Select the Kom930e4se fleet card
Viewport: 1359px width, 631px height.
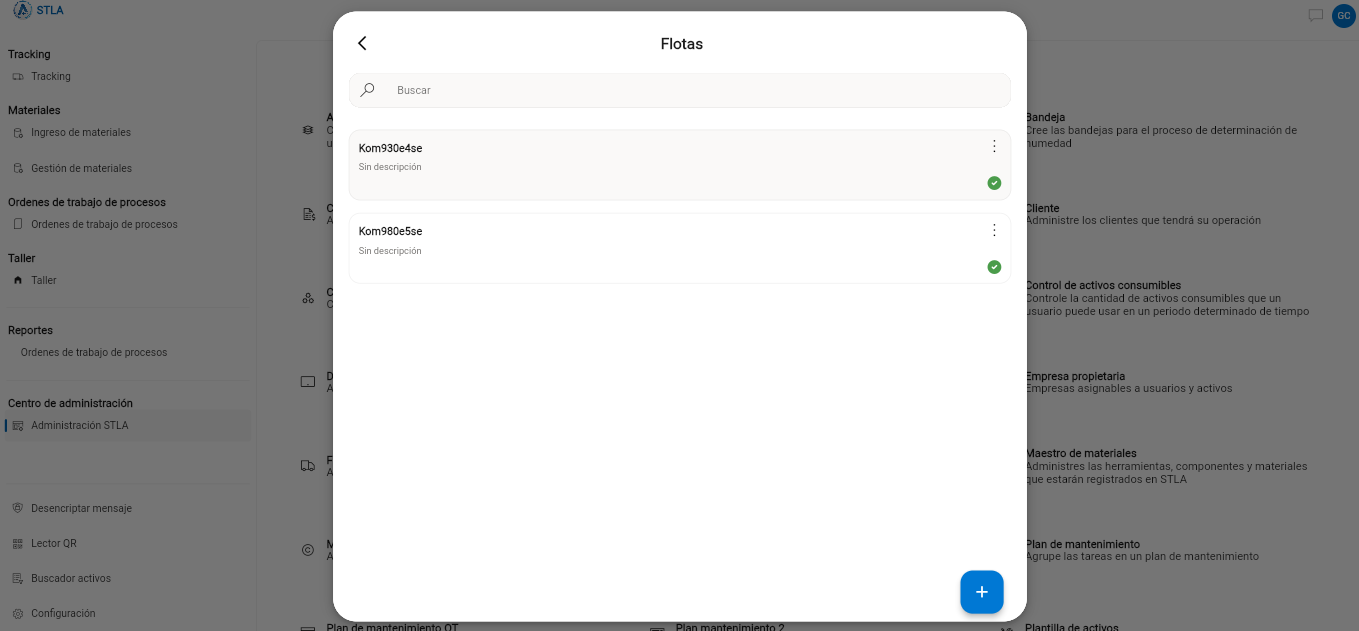680,165
